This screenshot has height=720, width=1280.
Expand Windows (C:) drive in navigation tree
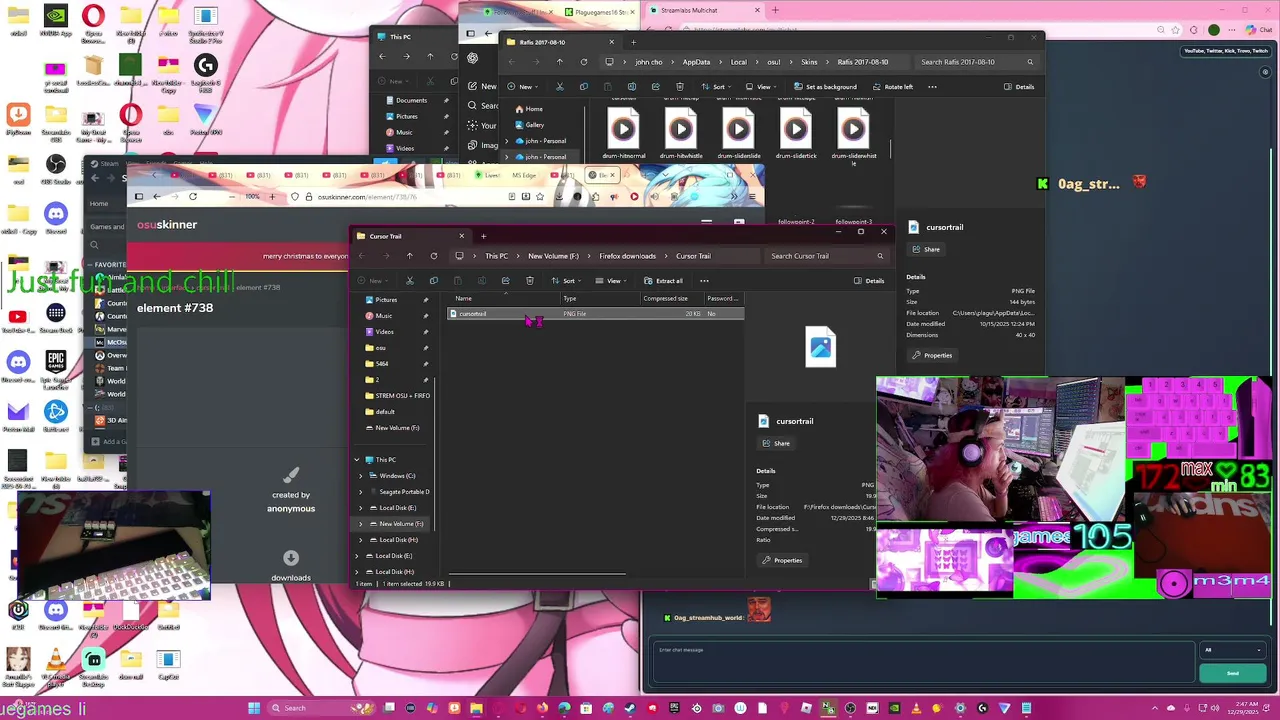coord(361,476)
